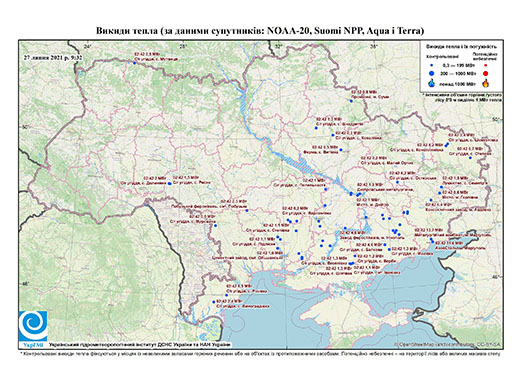
Task: Click the "200 — 1000 МВт" legend label
Action: [x=458, y=73]
